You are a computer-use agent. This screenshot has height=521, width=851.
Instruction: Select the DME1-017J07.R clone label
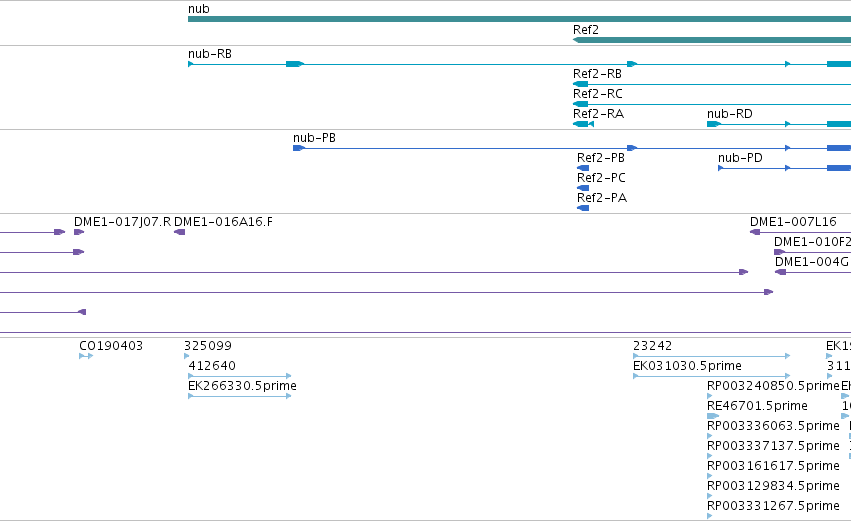pos(122,222)
